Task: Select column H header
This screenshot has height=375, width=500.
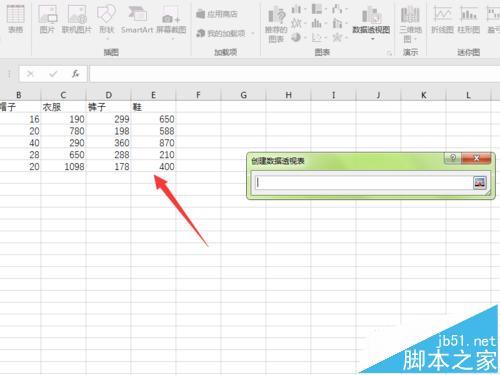Action: 288,95
